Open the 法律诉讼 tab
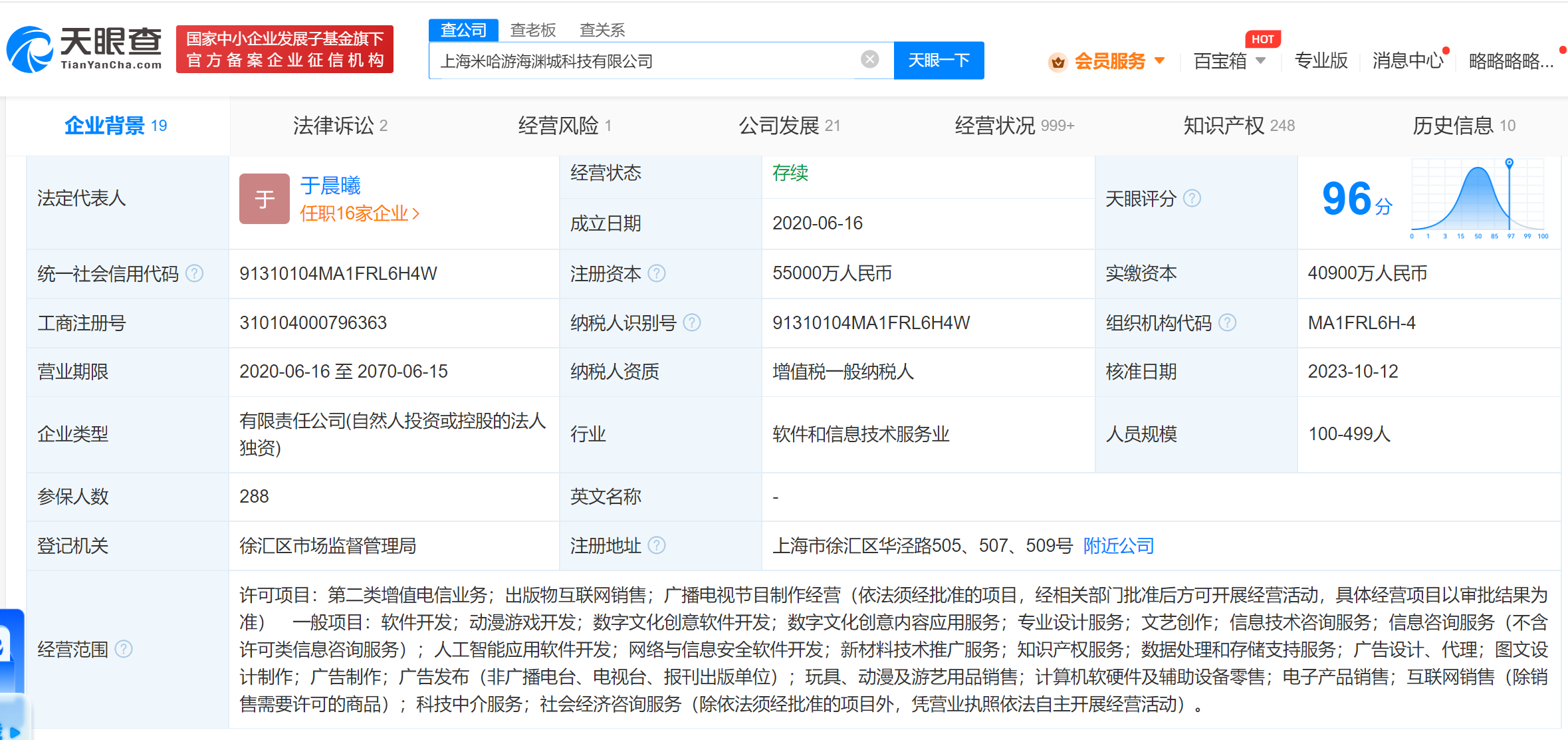The height and width of the screenshot is (740, 1568). pyautogui.click(x=340, y=126)
